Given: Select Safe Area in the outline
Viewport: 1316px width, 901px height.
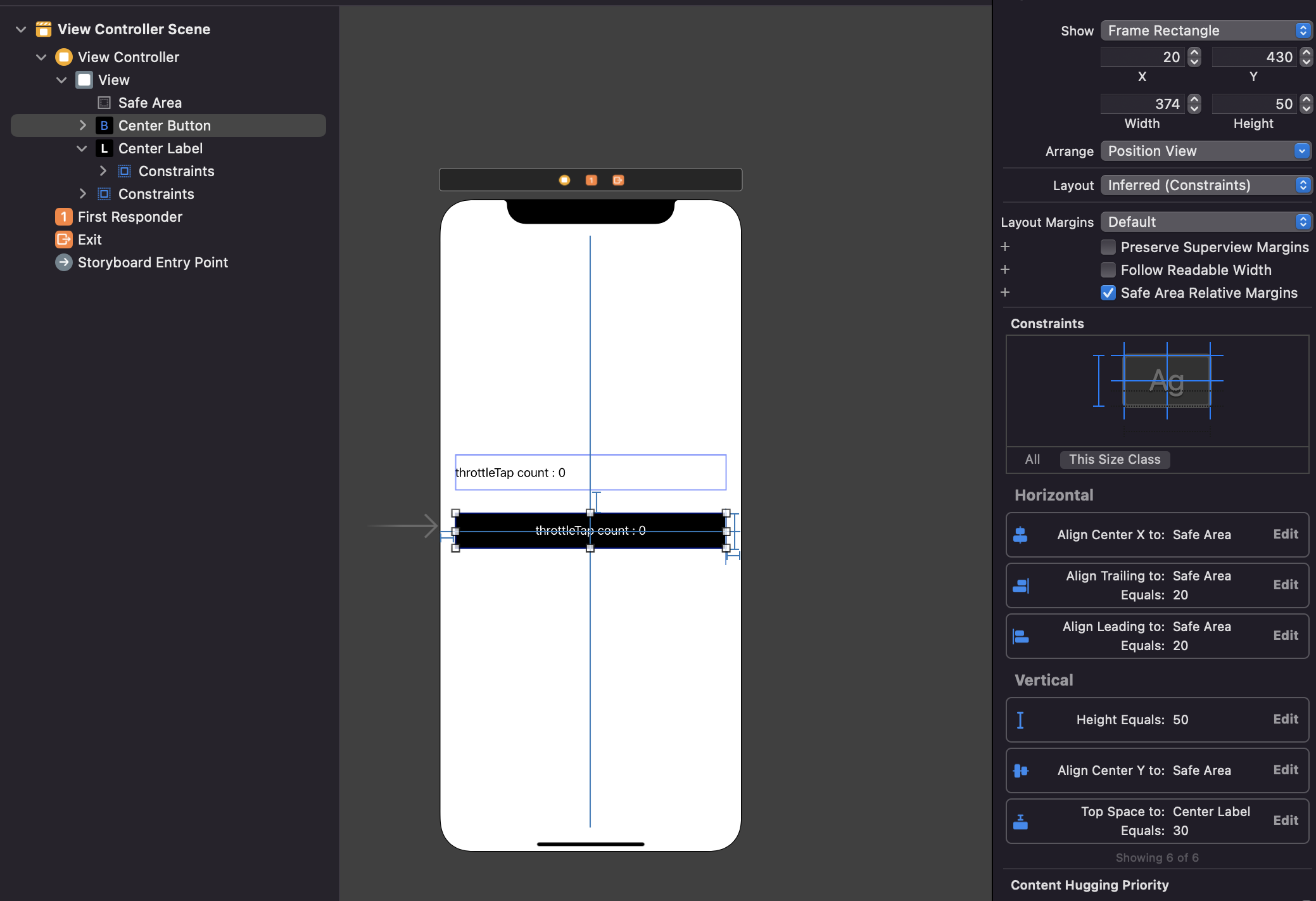Looking at the screenshot, I should 149,103.
